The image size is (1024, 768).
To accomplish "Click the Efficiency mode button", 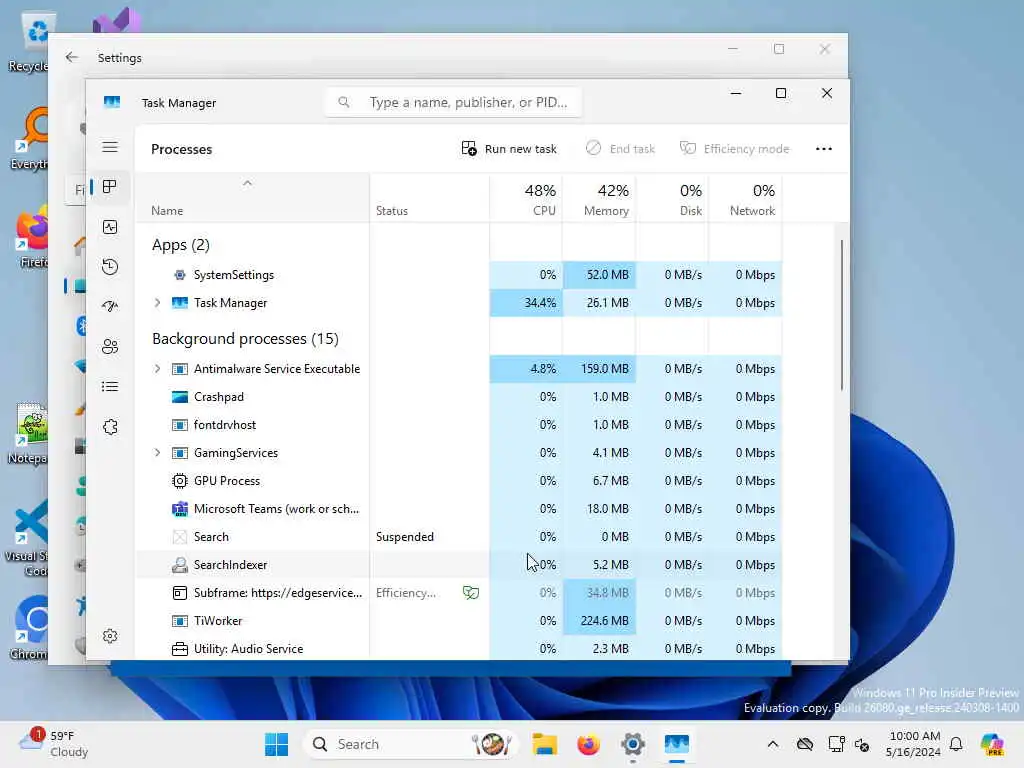I will (x=735, y=149).
